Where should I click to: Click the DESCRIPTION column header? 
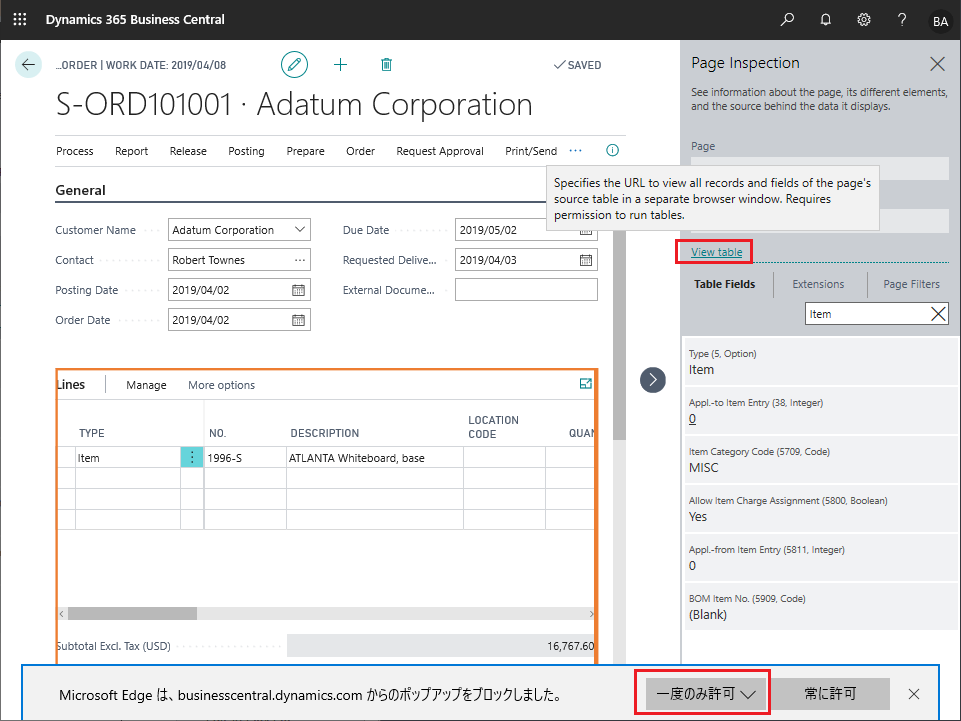(325, 433)
